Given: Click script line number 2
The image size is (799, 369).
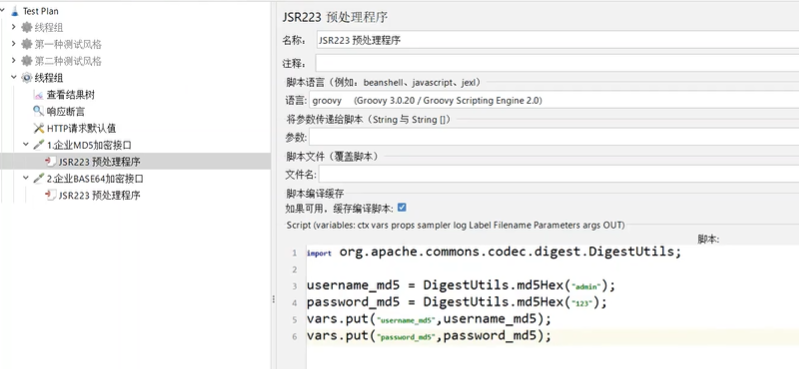Looking at the screenshot, I should pyautogui.click(x=294, y=269).
